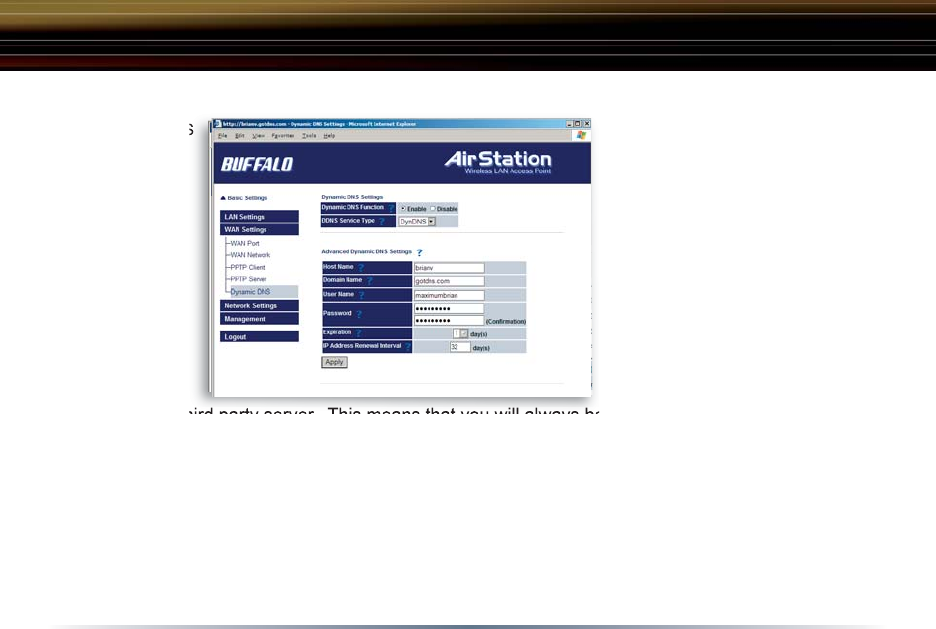936x629 pixels.
Task: Click help icon next to Domain Name
Action: 369,280
